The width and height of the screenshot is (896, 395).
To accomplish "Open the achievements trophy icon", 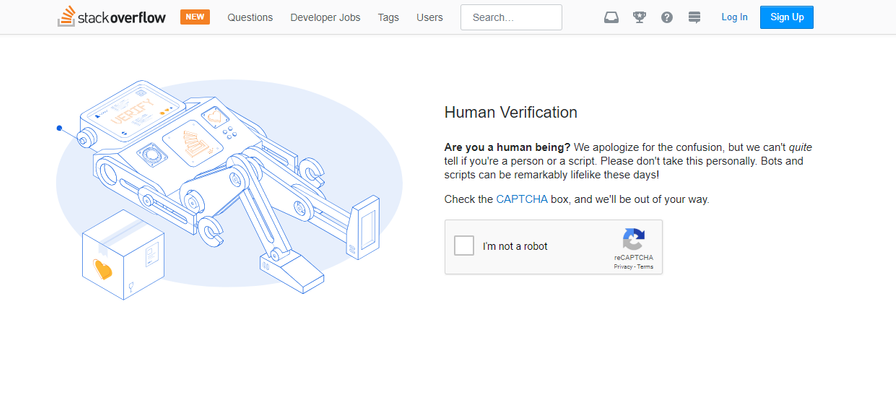I will (639, 17).
